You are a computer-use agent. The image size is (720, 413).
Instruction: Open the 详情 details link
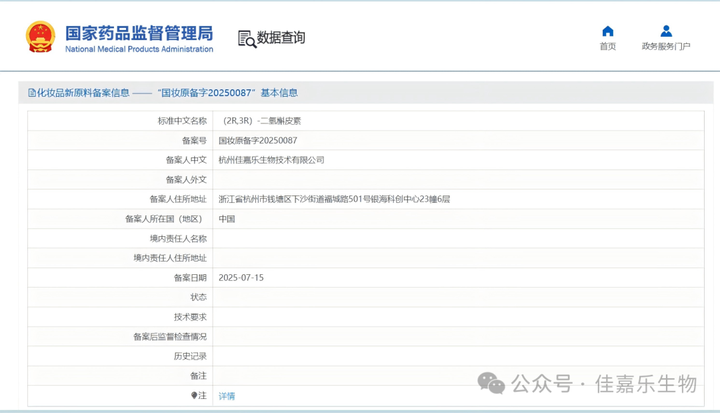[226, 396]
